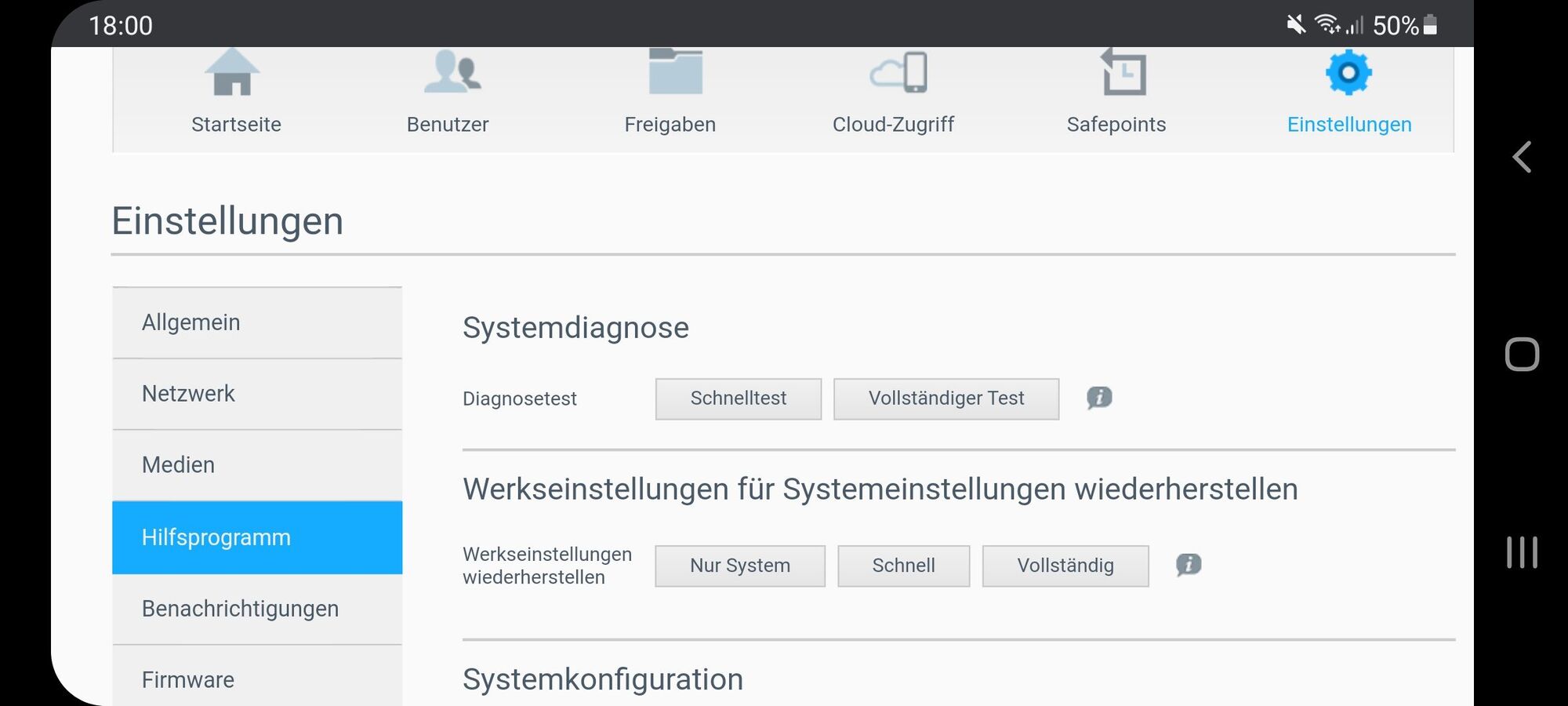1568x706 pixels.
Task: Click the Einstellungen page heading
Action: 227,221
